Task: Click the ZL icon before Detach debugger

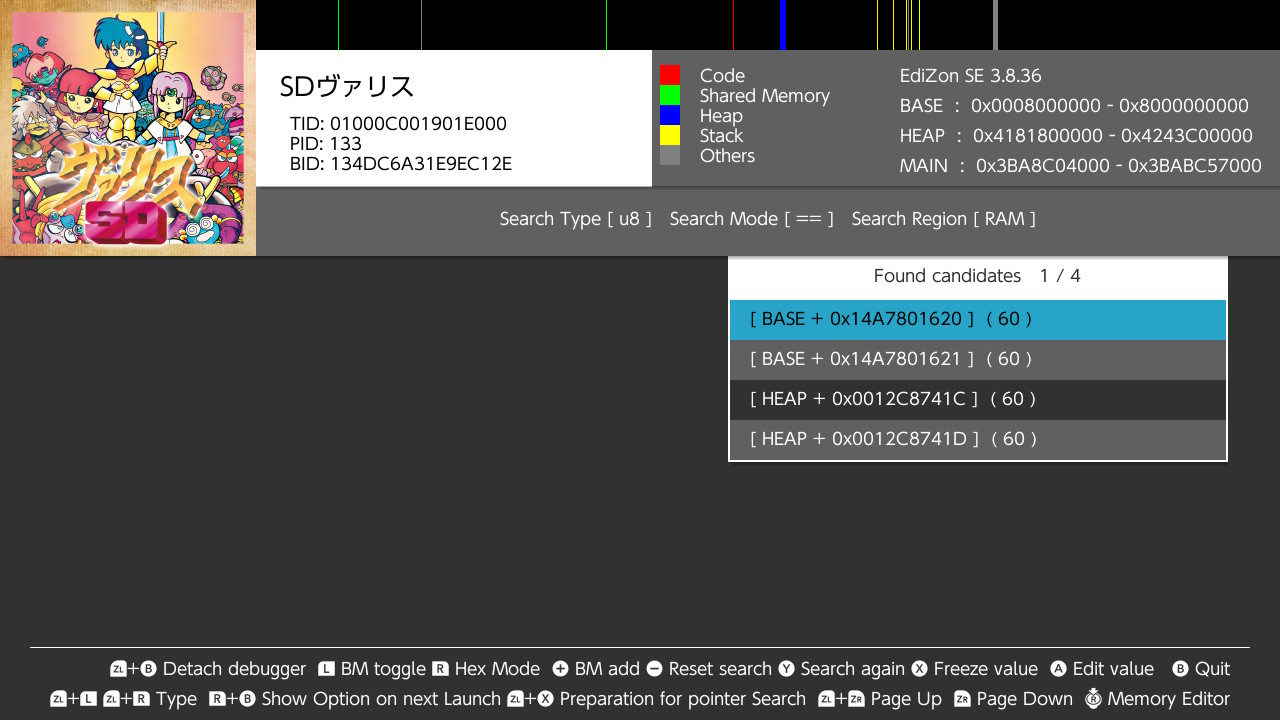Action: [x=118, y=669]
